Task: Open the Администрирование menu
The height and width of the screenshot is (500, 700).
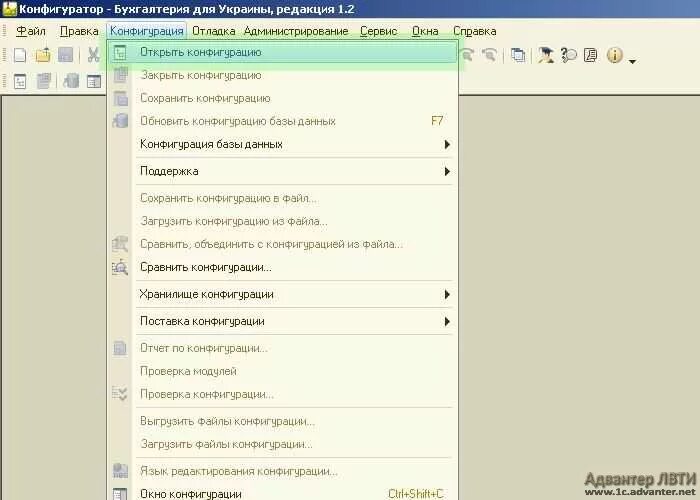Action: (296, 31)
